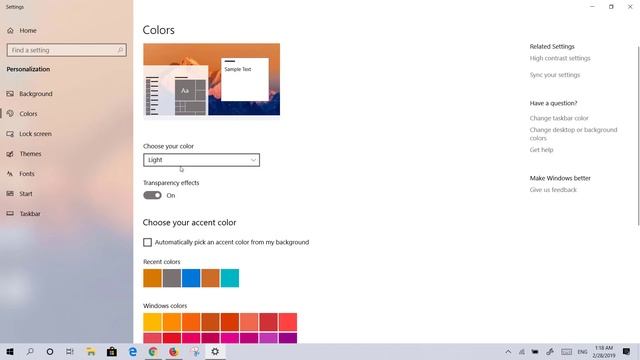Pick the blue recent color swatch

click(x=191, y=278)
